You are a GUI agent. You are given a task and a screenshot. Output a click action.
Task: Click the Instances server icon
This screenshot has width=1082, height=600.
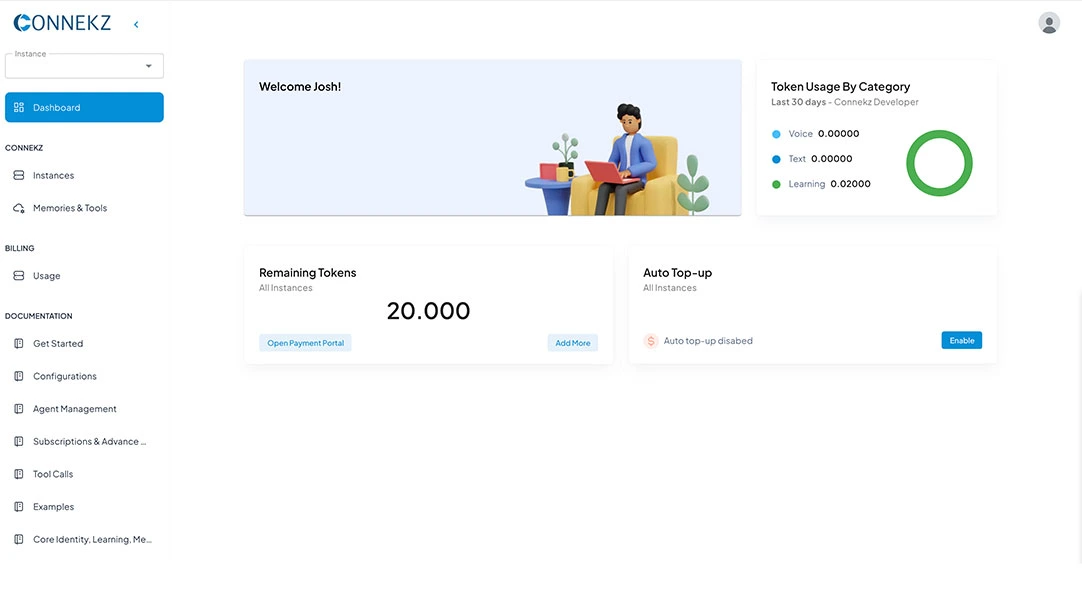19,176
